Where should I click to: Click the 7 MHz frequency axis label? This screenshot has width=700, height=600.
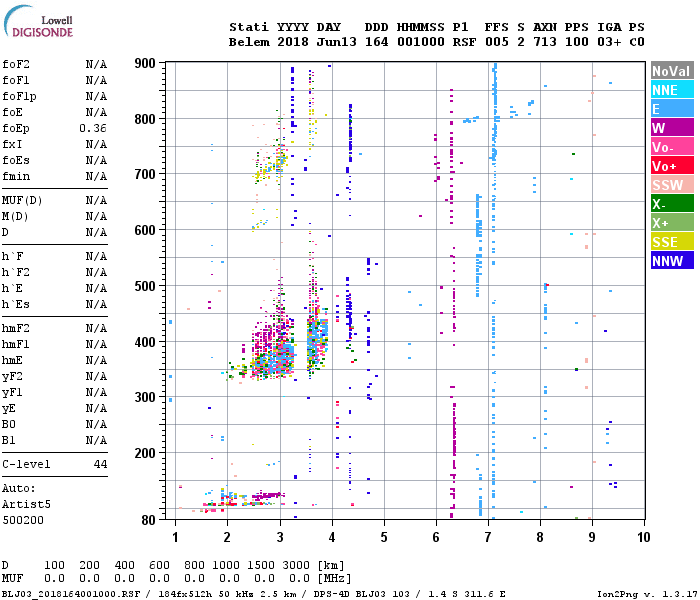tap(488, 537)
